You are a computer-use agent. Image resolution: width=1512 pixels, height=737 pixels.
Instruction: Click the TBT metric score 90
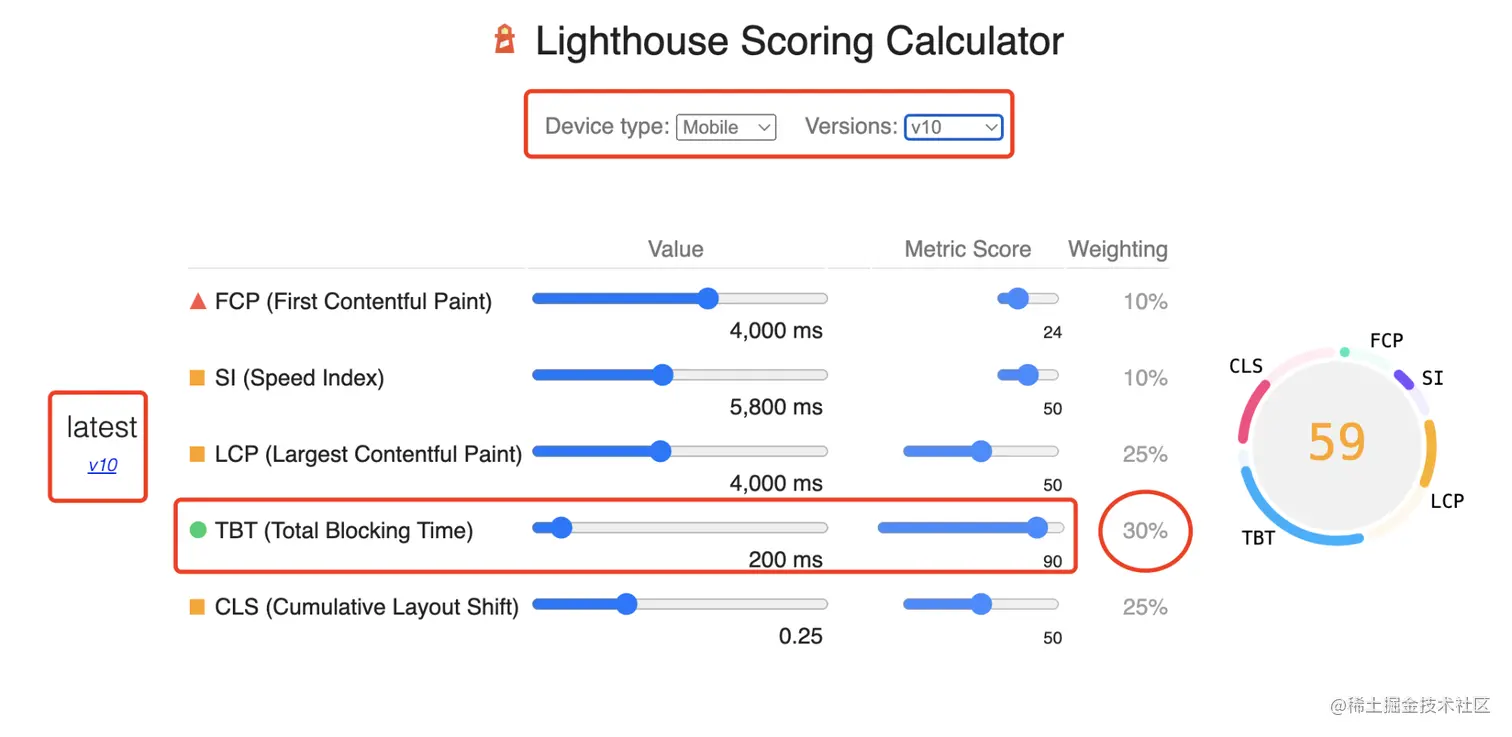coord(1052,562)
